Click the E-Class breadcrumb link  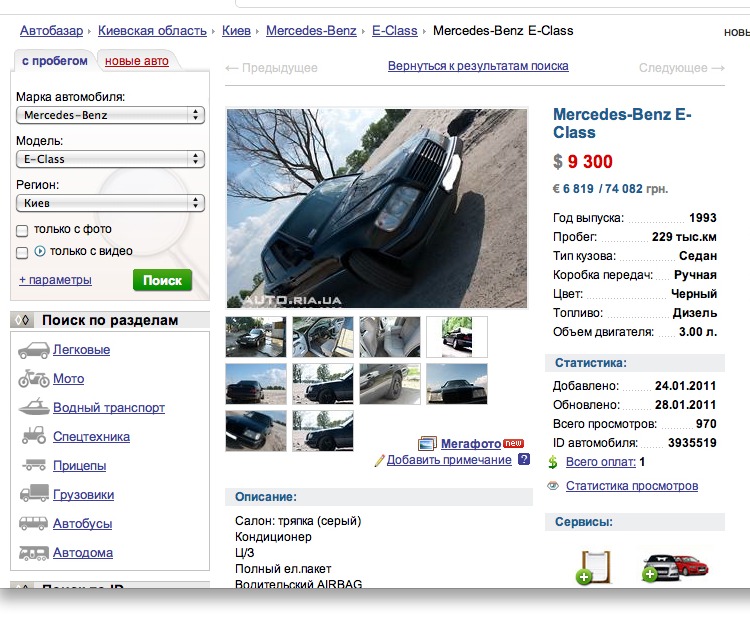tap(395, 31)
